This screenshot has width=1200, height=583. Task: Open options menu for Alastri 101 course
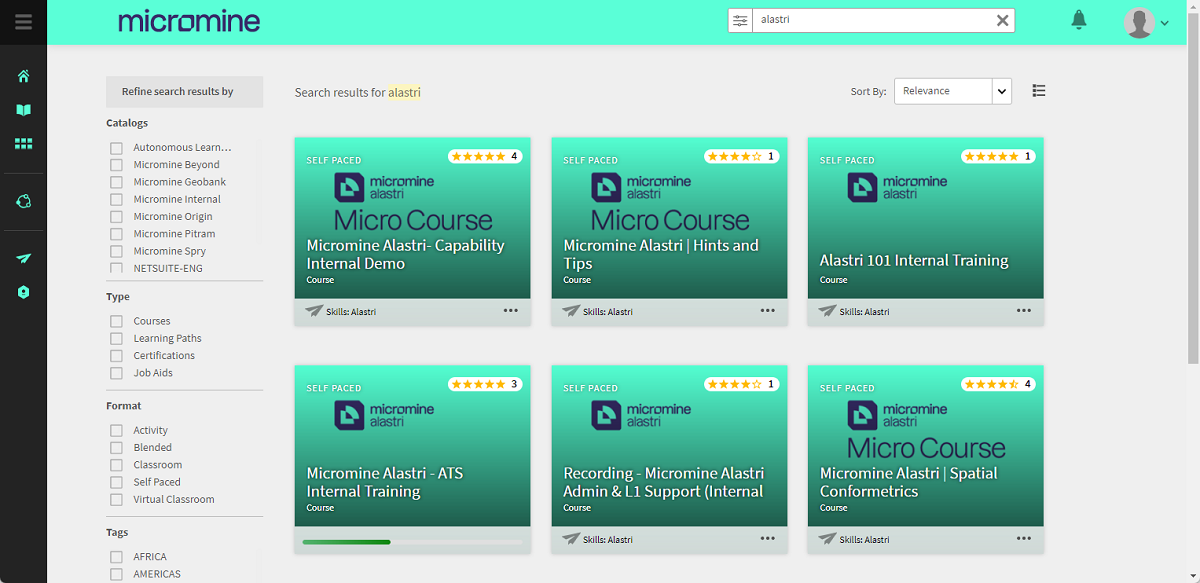(1024, 311)
